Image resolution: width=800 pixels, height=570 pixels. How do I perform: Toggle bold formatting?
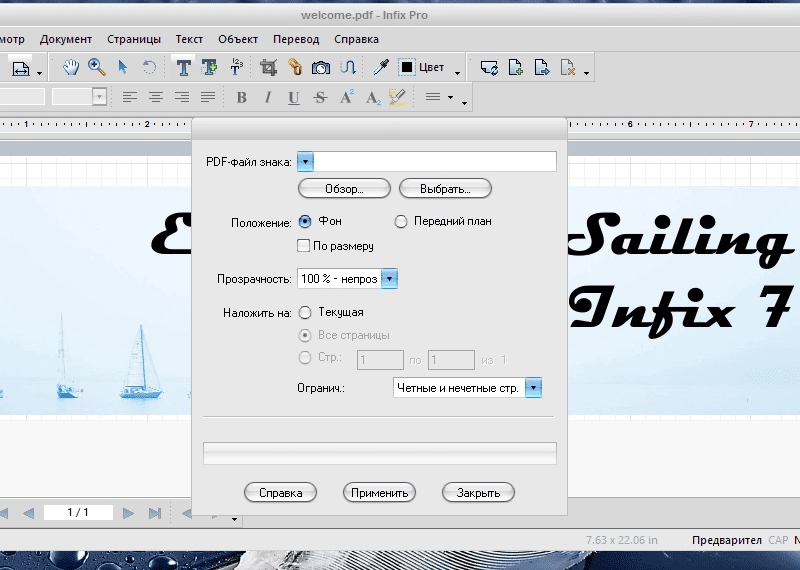click(242, 97)
